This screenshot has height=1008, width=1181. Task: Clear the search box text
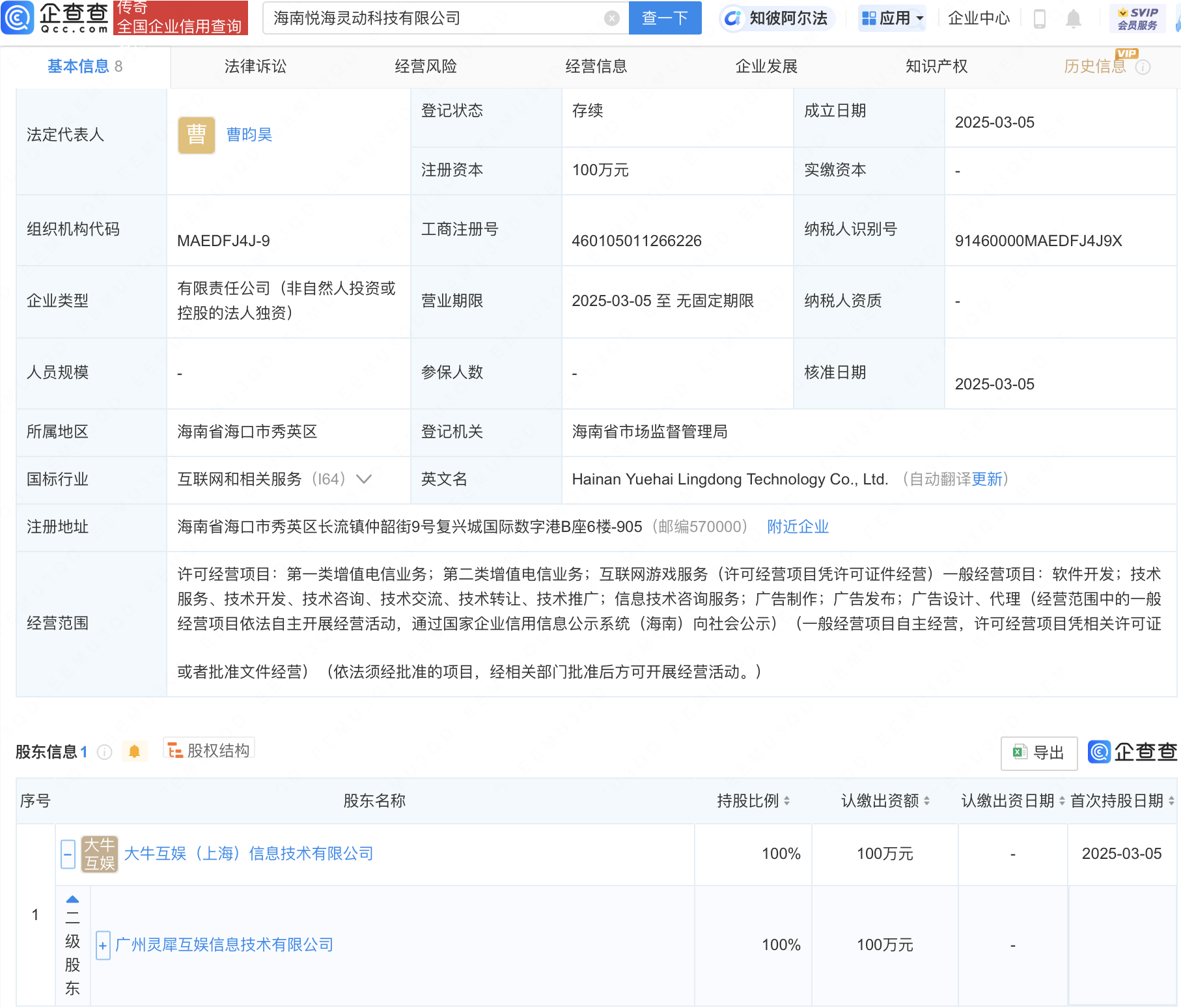tap(611, 18)
